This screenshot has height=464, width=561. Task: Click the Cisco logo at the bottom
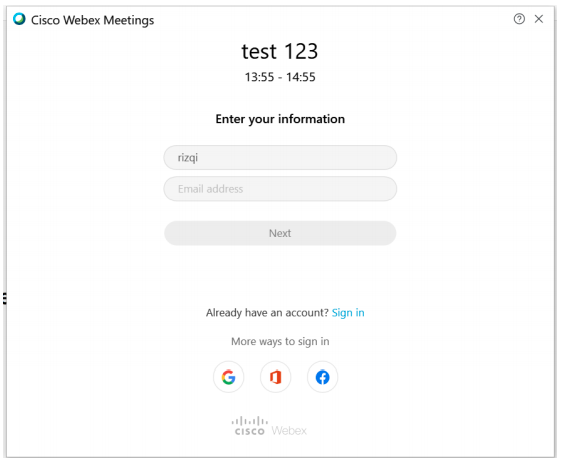pyautogui.click(x=249, y=426)
